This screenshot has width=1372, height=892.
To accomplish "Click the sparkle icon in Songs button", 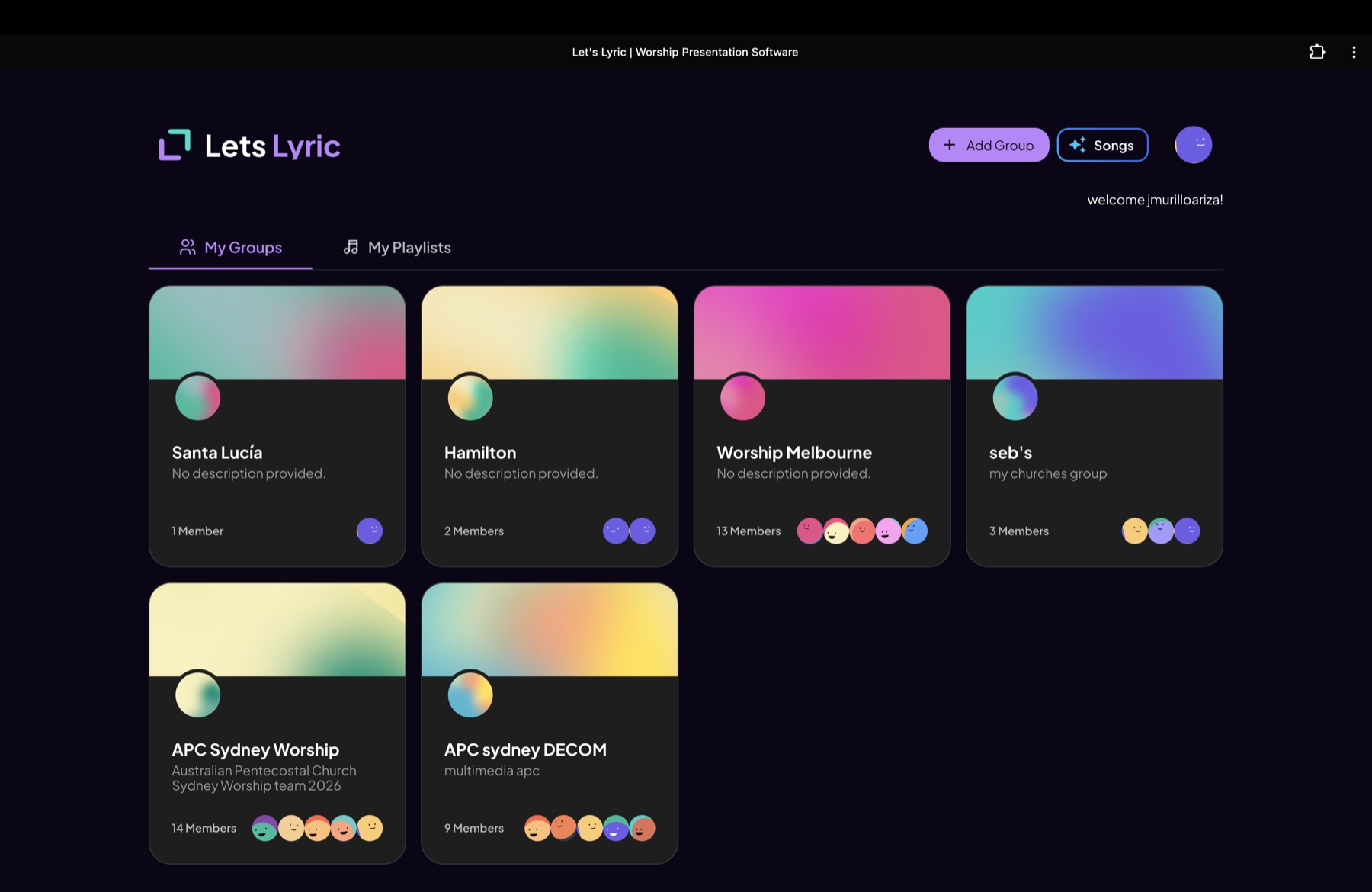I will click(1077, 145).
